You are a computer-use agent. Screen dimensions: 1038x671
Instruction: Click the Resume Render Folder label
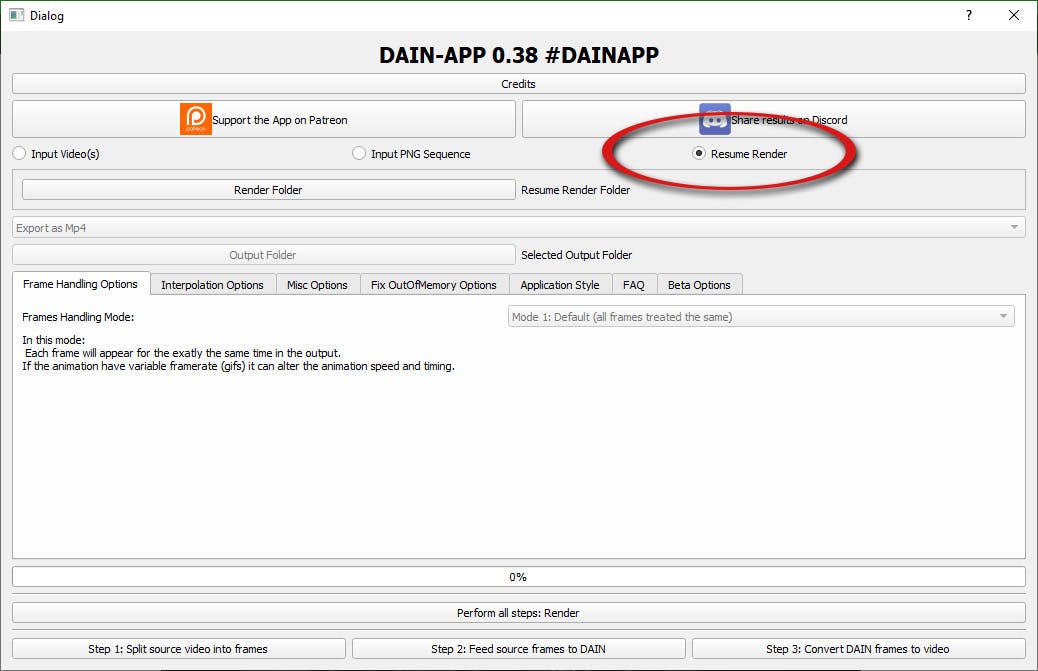click(575, 190)
